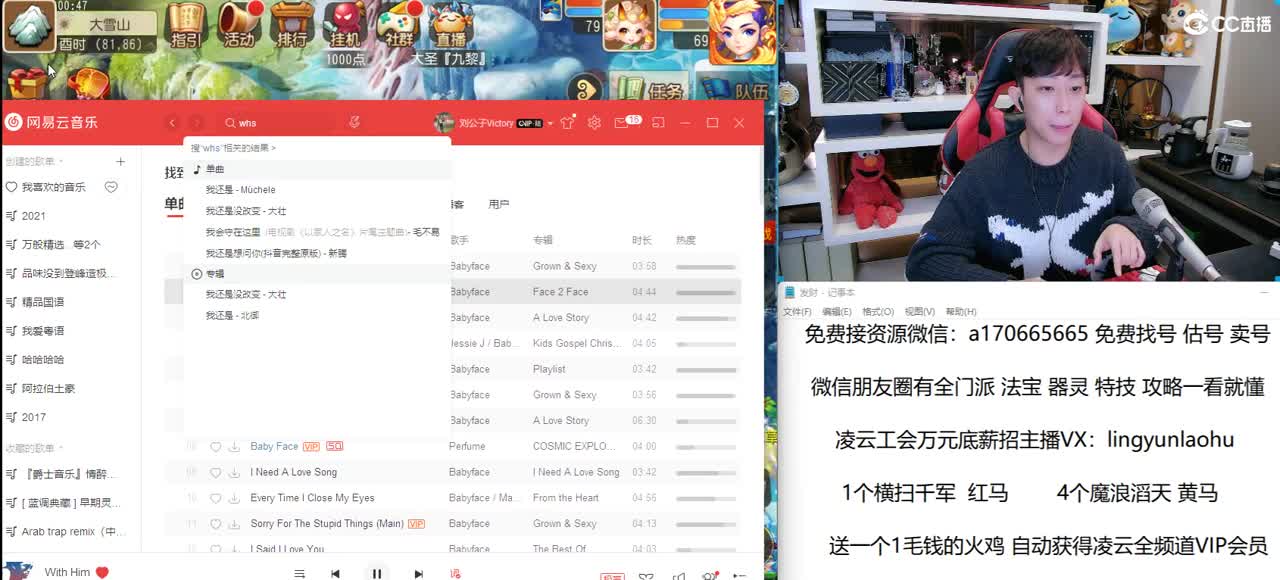Open the 活动 events horn icon
Screen dimensions: 1280x580
coord(239,25)
